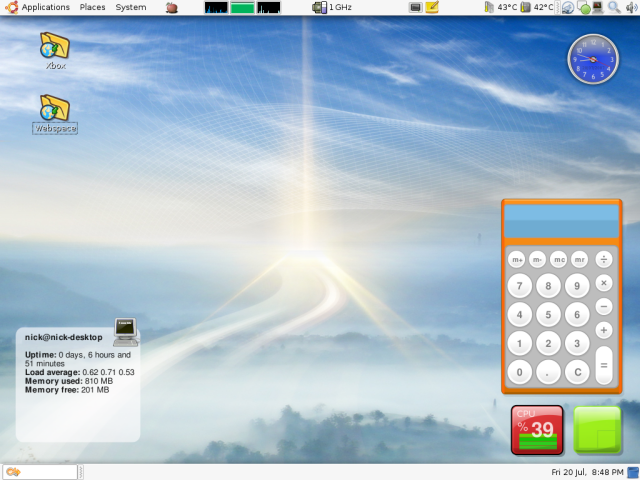Open the Webspace folder icon
Image resolution: width=640 pixels, height=480 pixels.
coord(54,108)
